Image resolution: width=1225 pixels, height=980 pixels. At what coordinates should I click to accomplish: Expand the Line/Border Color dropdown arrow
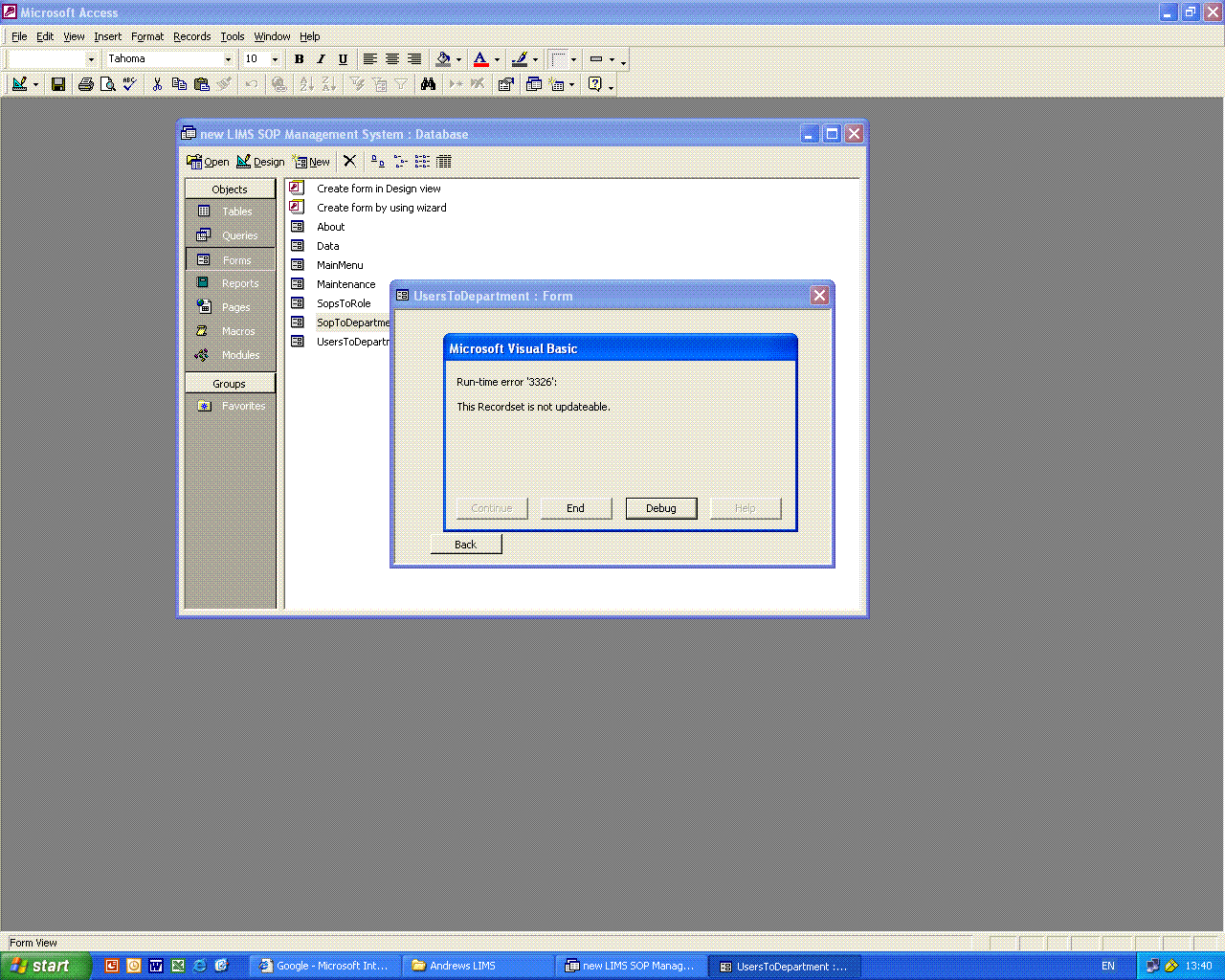(x=535, y=59)
